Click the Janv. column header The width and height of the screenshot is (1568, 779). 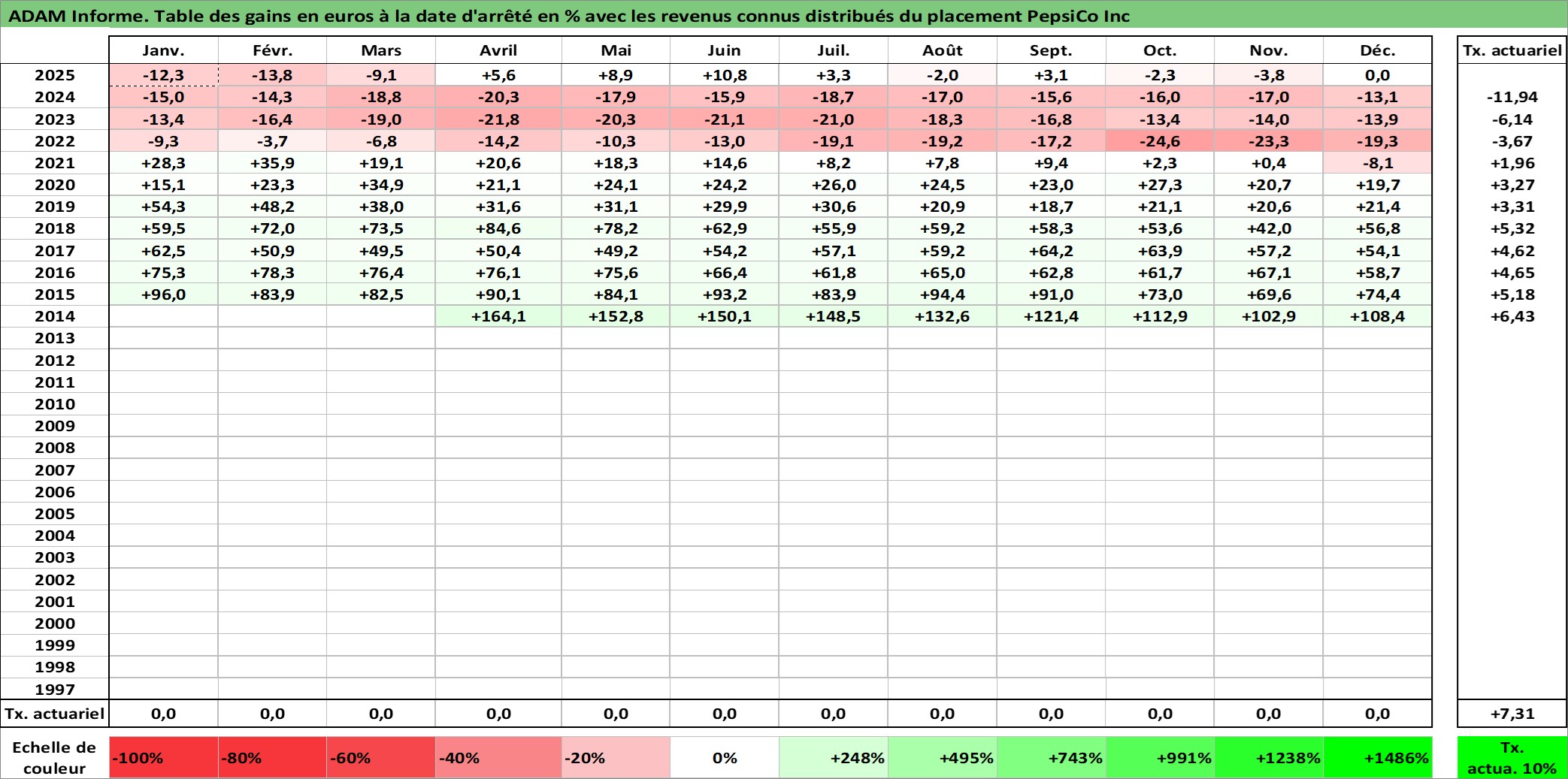coord(163,50)
